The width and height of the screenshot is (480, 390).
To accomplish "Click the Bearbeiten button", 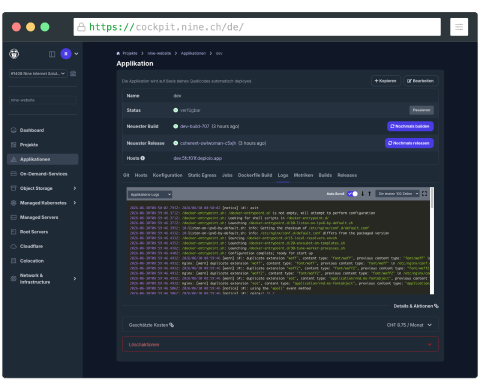I will pyautogui.click(x=421, y=81).
